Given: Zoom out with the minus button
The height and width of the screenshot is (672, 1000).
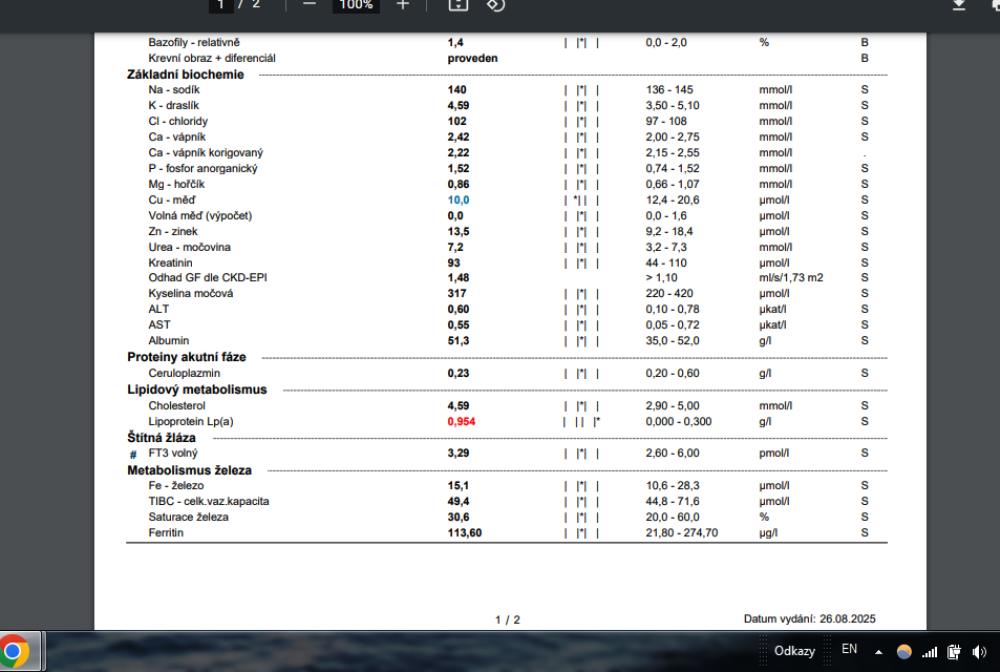Looking at the screenshot, I should click(x=309, y=5).
